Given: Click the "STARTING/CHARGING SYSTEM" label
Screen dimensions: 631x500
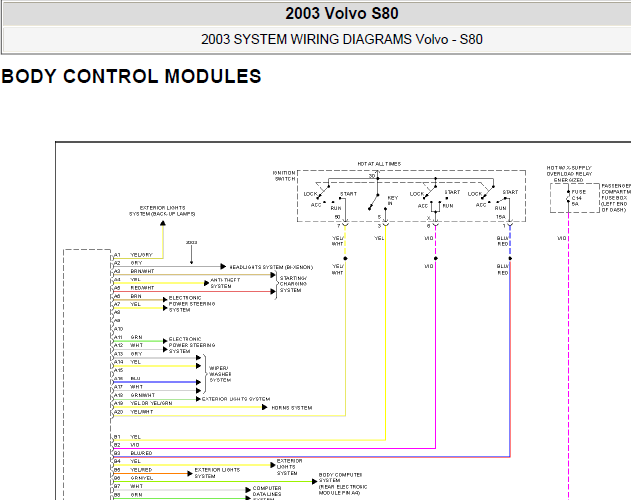Looking at the screenshot, I should pyautogui.click(x=293, y=284).
